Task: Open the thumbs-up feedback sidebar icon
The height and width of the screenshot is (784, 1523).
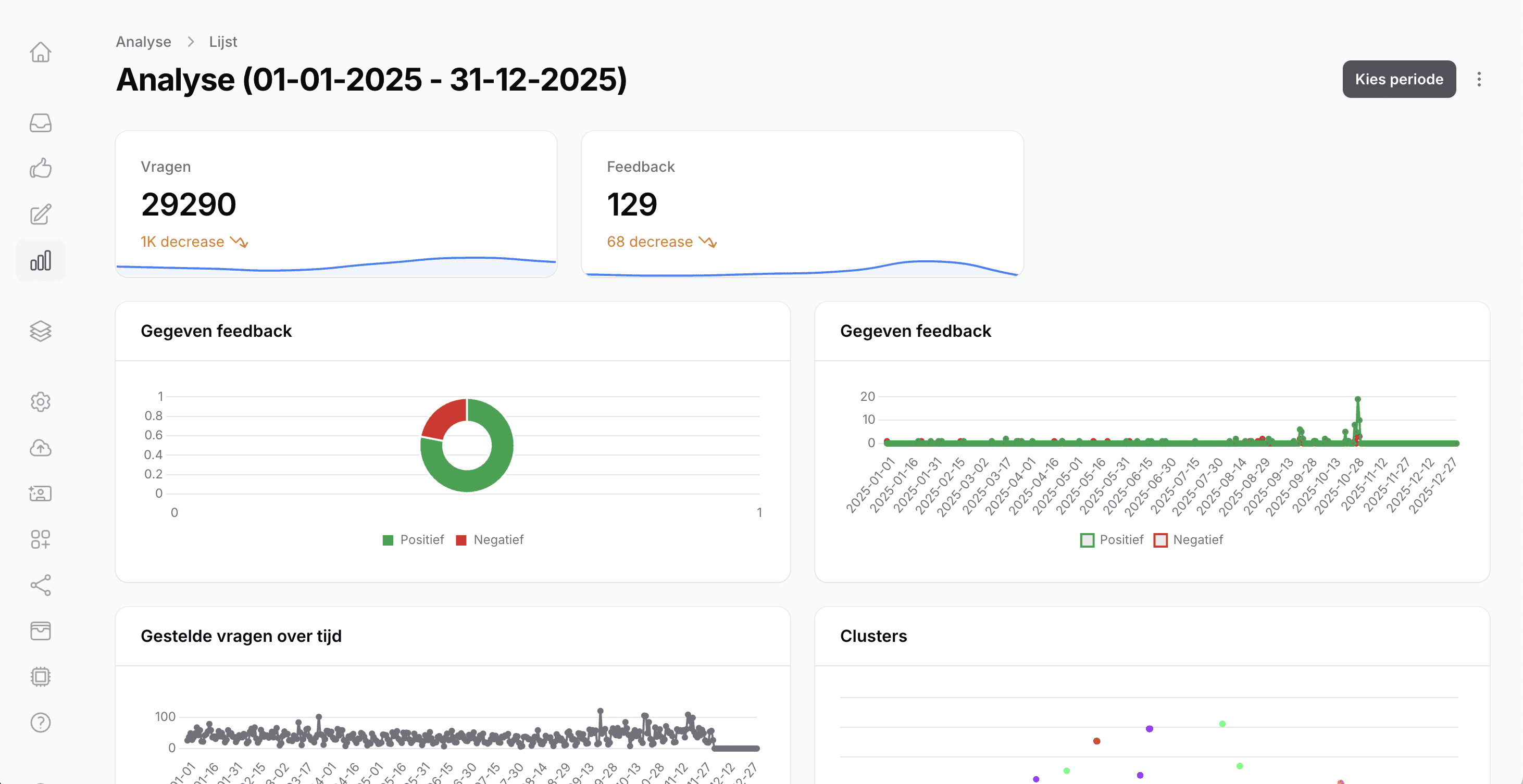Action: [40, 168]
